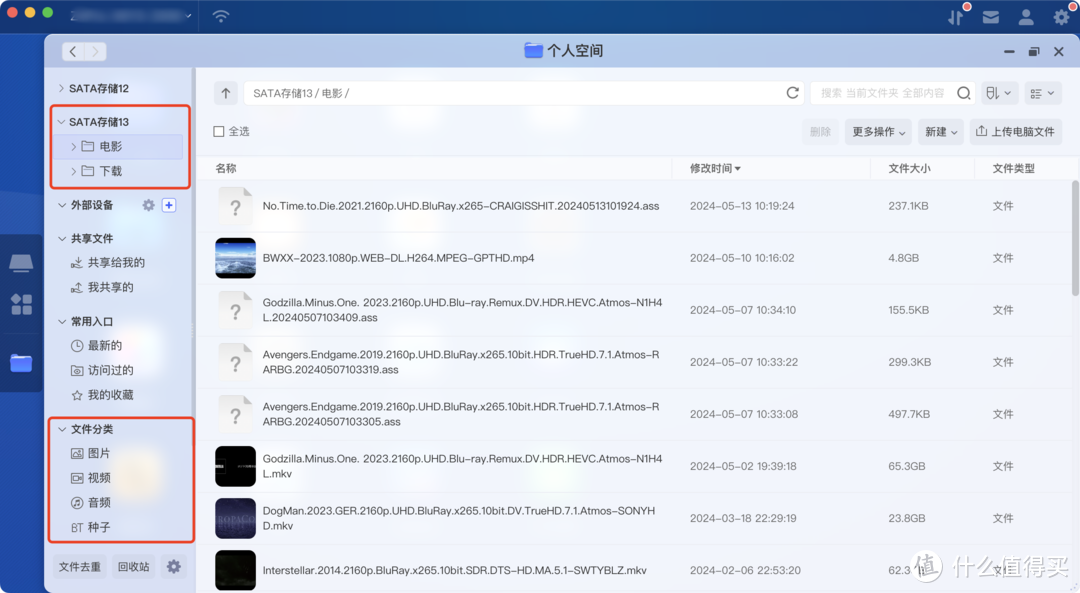Toggle the 全选 select-all checkbox
This screenshot has width=1080, height=593.
click(219, 132)
